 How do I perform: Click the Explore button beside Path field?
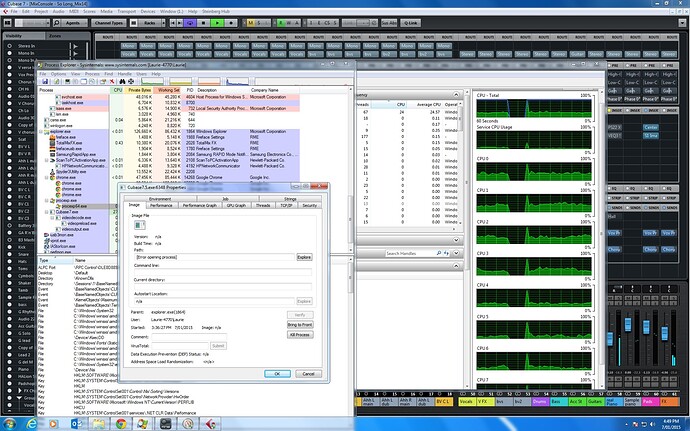click(304, 257)
